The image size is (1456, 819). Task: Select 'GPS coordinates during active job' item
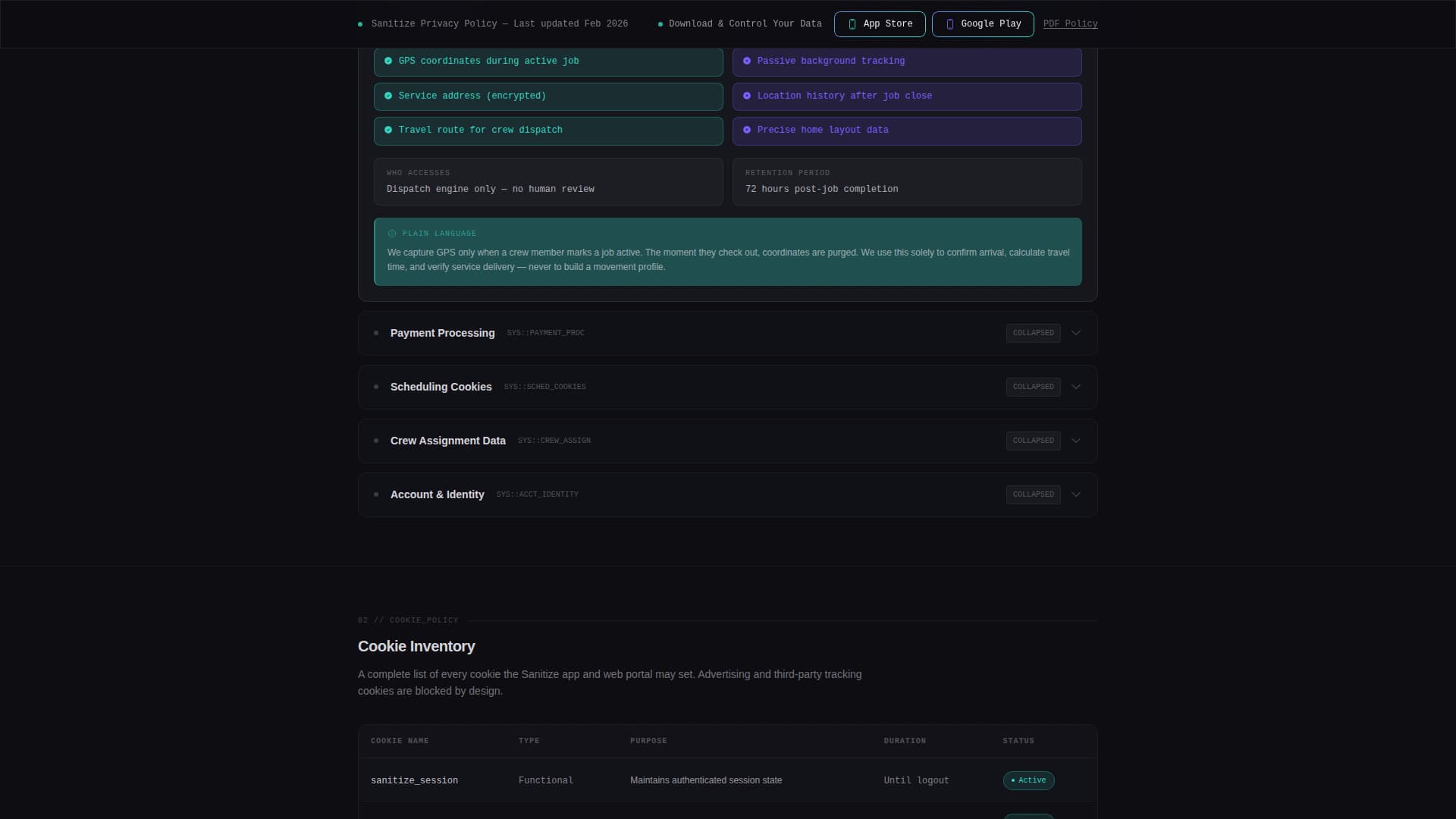point(548,61)
